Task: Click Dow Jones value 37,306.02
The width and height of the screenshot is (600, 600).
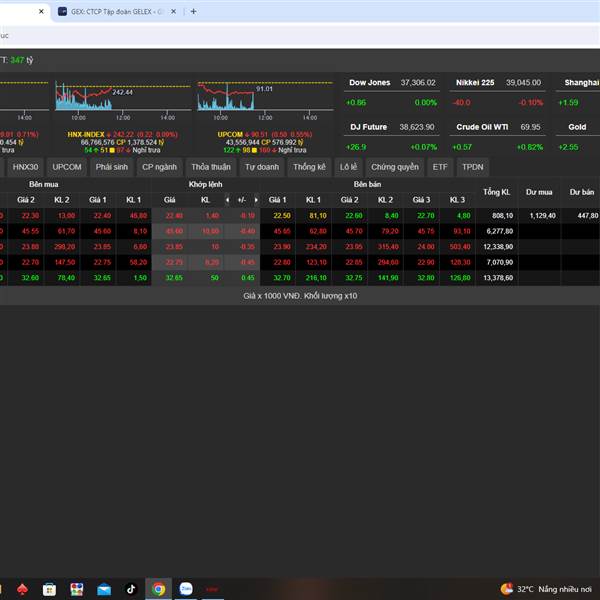Action: pyautogui.click(x=418, y=83)
